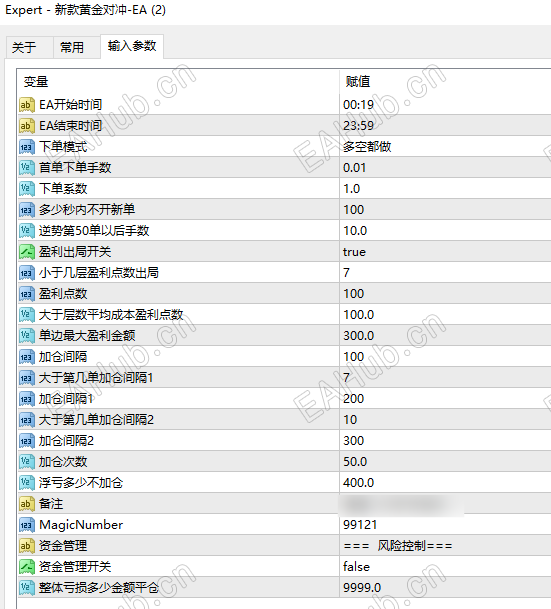The width and height of the screenshot is (551, 609).
Task: Click the double-type icon beside 下单系数
Action: pyautogui.click(x=26, y=188)
